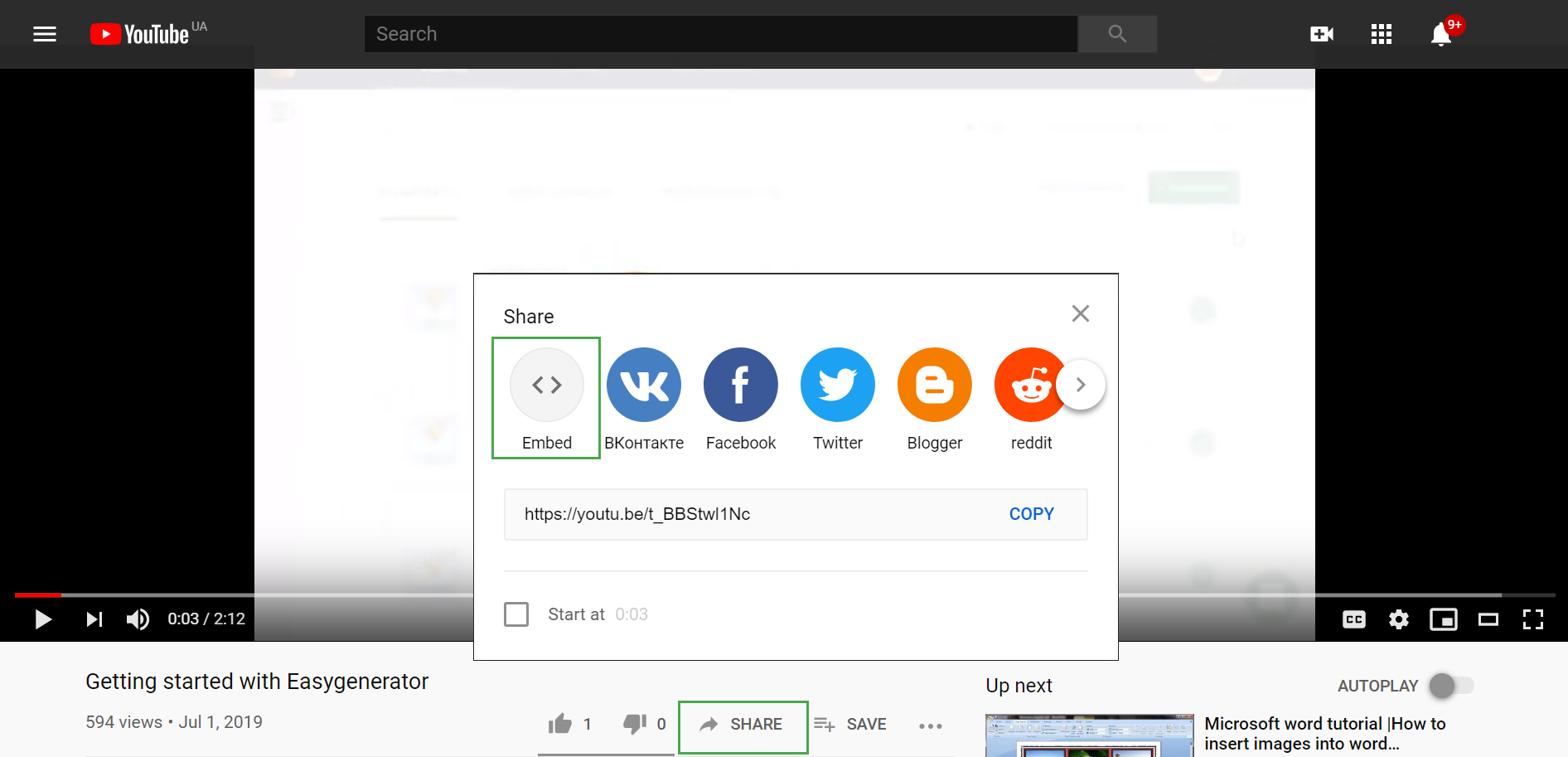Image resolution: width=1568 pixels, height=757 pixels.
Task: Share the video via Facebook icon
Action: (x=740, y=386)
